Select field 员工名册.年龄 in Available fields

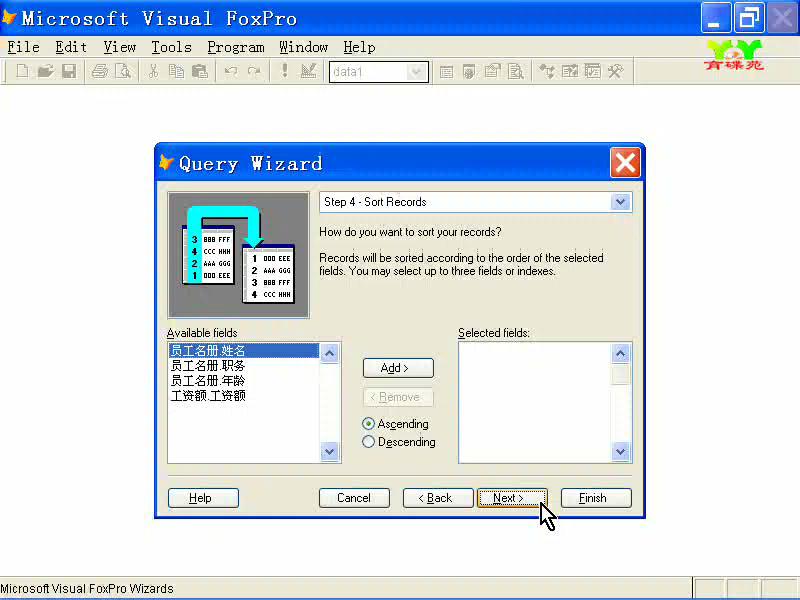[x=244, y=381]
